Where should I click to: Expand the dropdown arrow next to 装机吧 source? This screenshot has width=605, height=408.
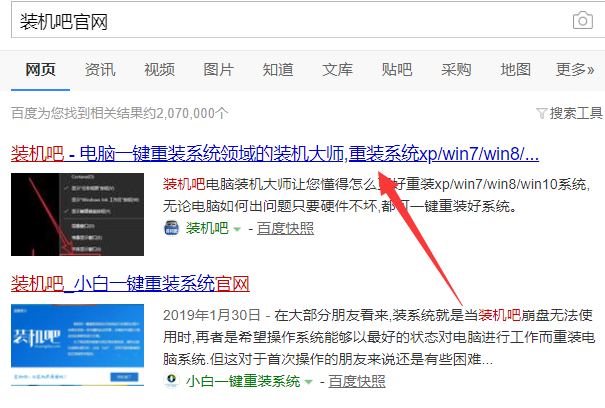[237, 229]
